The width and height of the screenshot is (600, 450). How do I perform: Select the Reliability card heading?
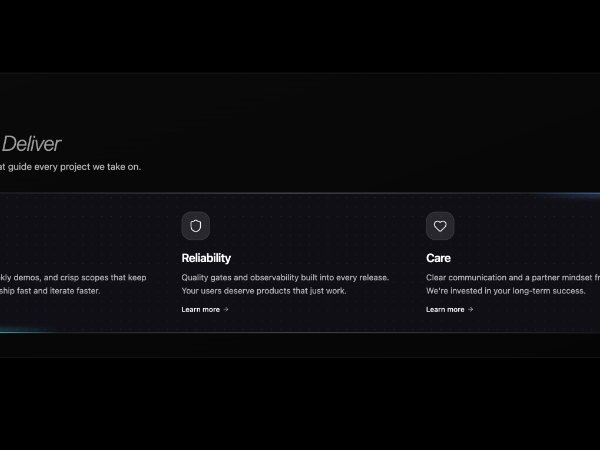click(x=206, y=258)
